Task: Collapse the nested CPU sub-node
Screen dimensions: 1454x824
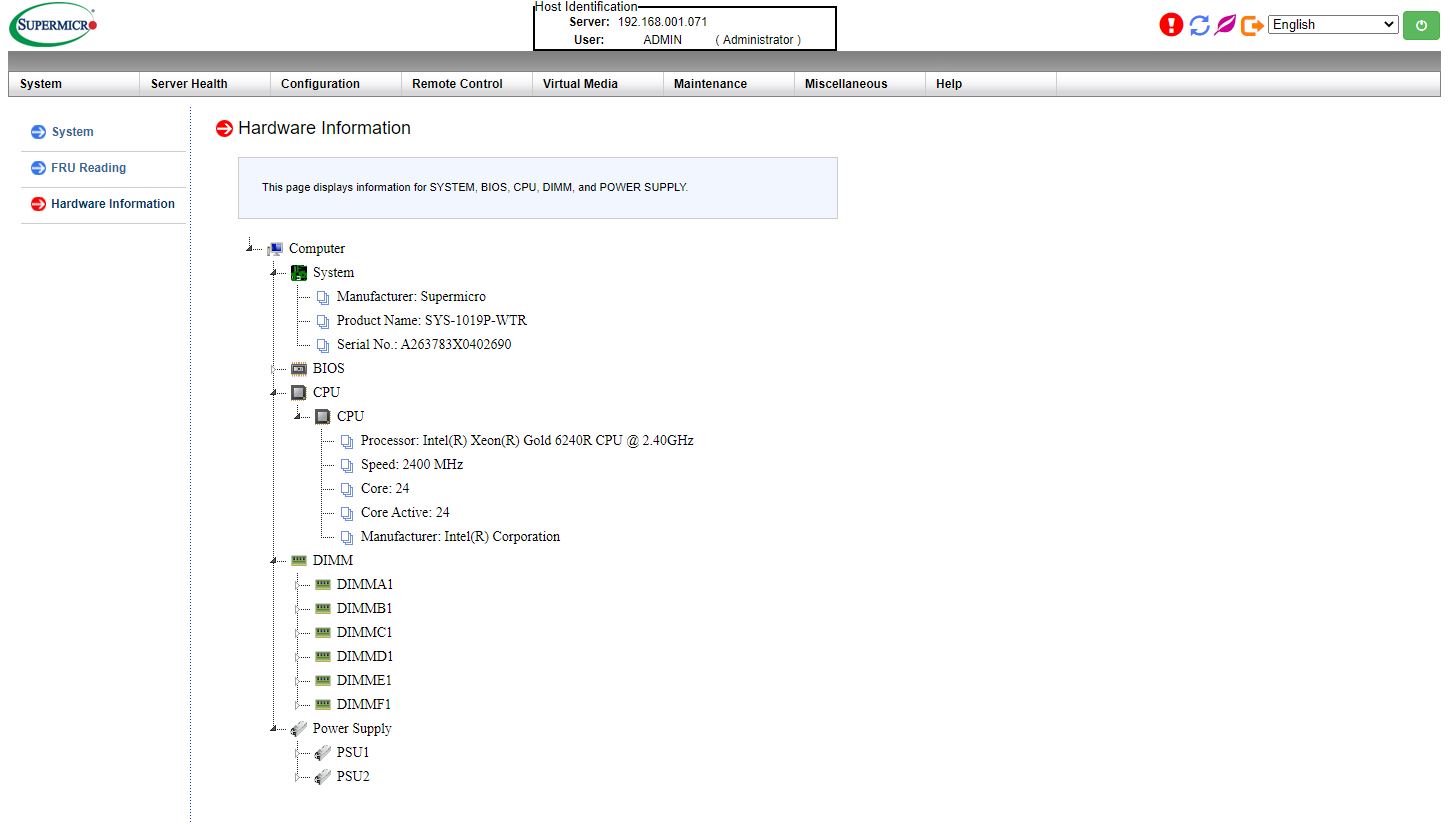Action: point(297,415)
